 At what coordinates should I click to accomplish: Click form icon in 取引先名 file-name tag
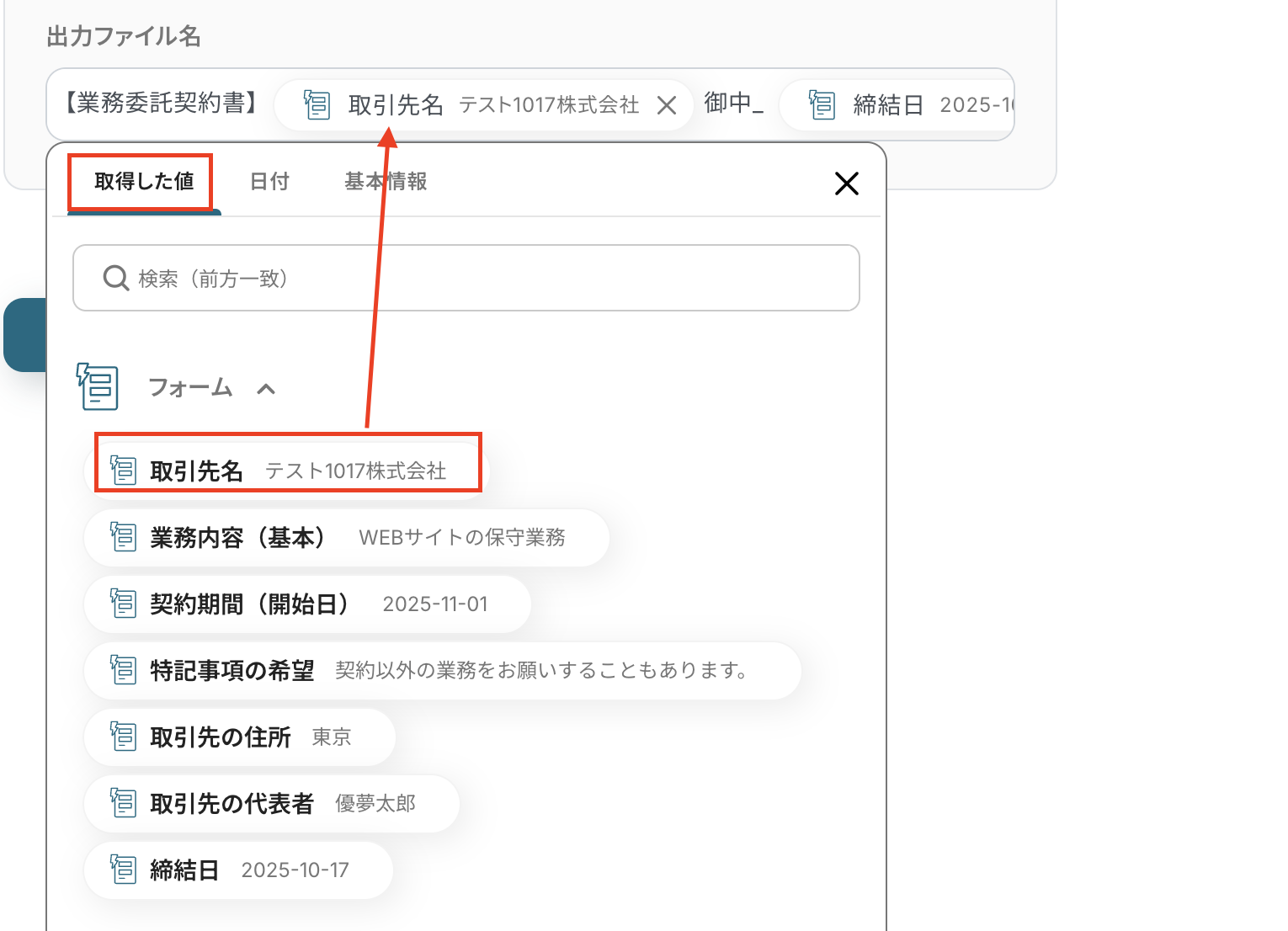coord(317,104)
